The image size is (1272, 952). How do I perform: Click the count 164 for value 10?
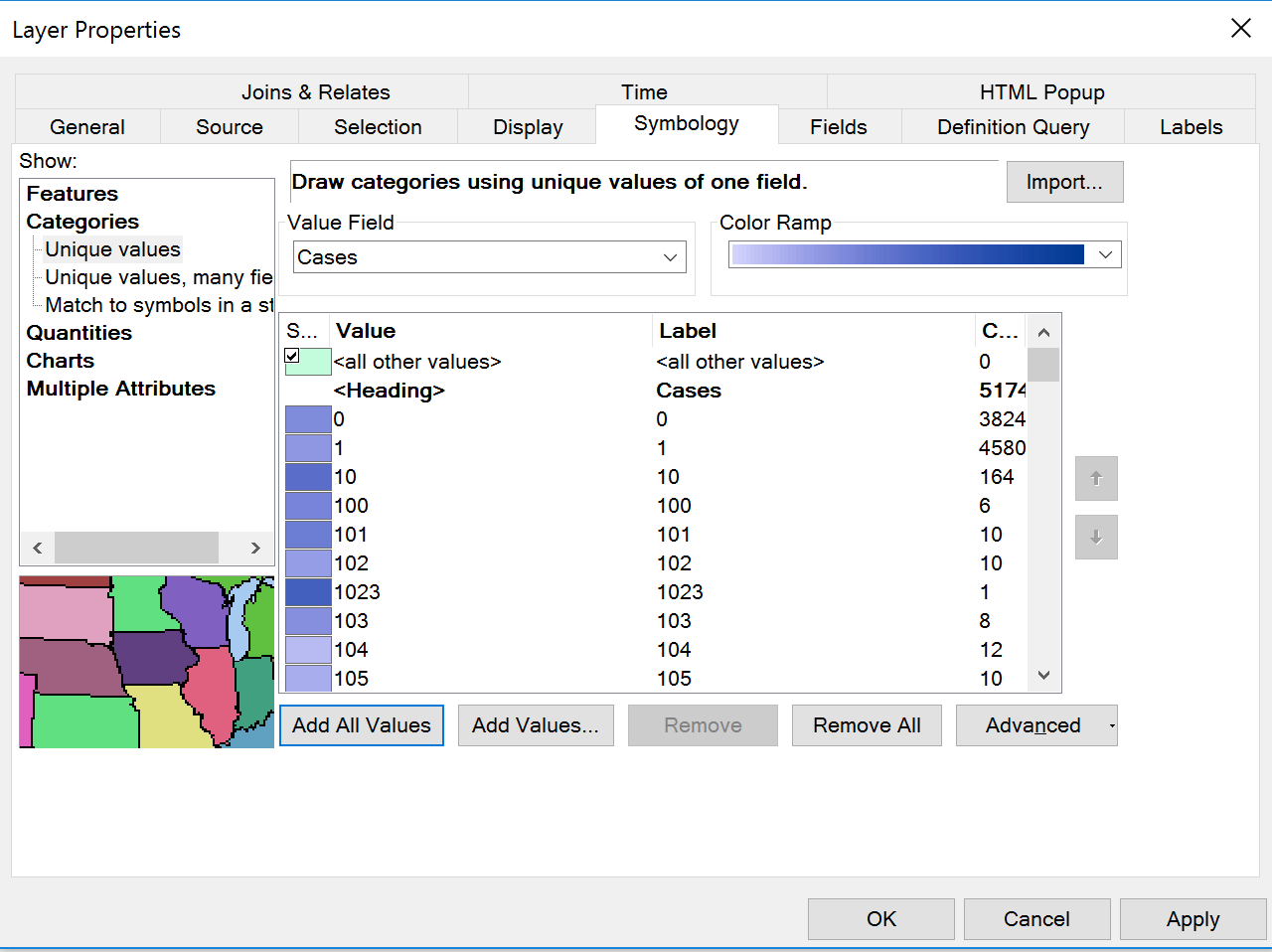[x=997, y=477]
